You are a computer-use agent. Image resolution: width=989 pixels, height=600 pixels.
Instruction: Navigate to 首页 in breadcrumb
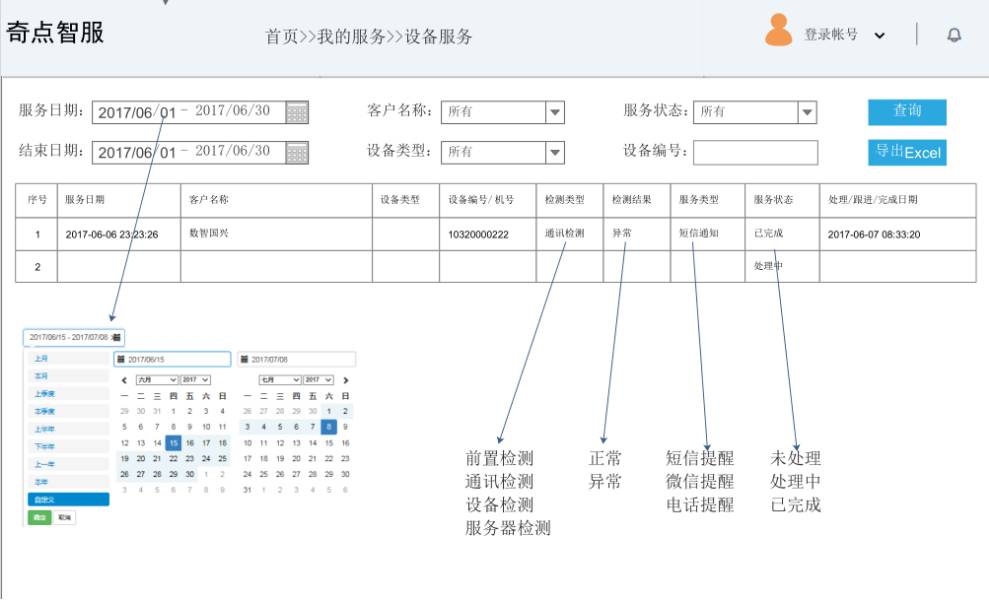coord(281,37)
